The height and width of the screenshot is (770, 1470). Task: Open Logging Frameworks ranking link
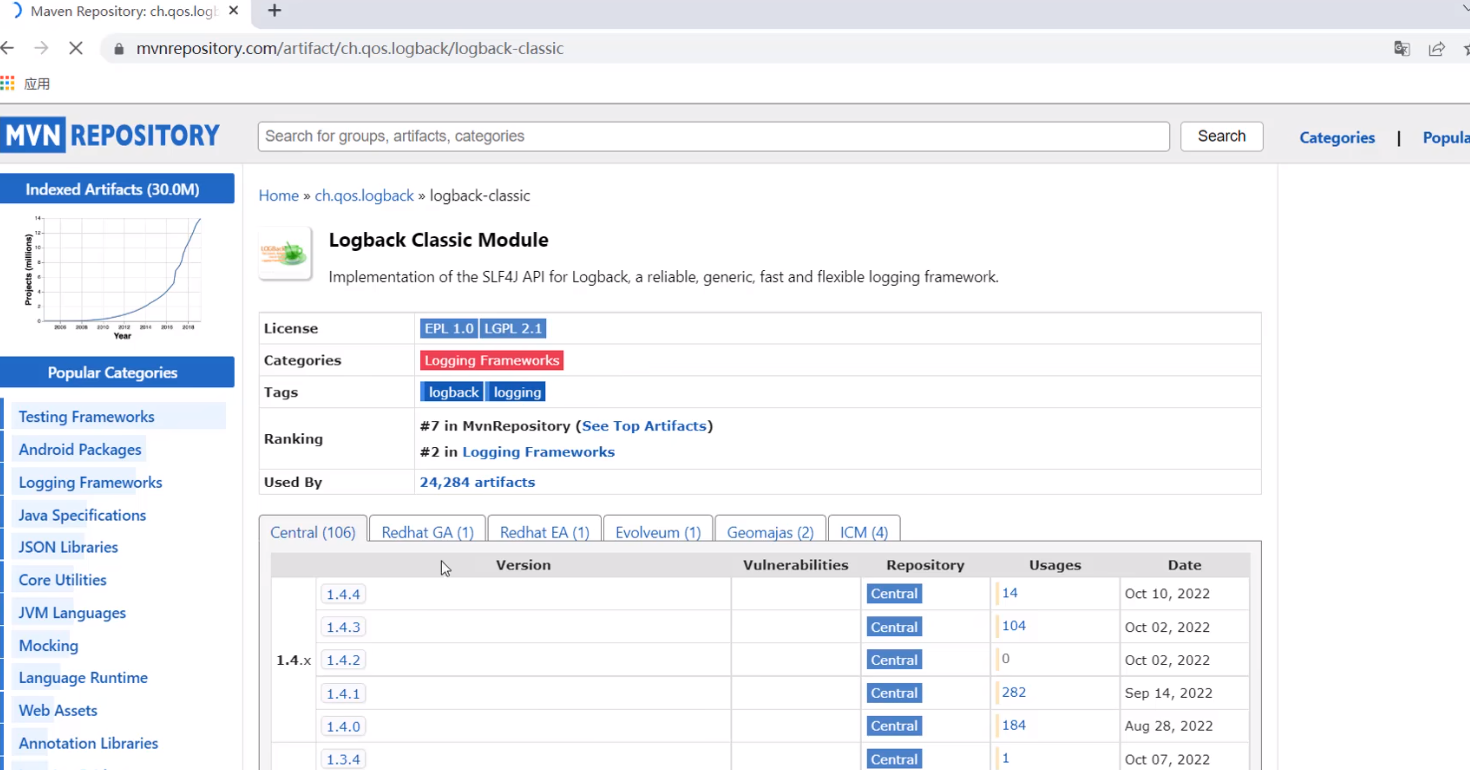click(x=538, y=452)
